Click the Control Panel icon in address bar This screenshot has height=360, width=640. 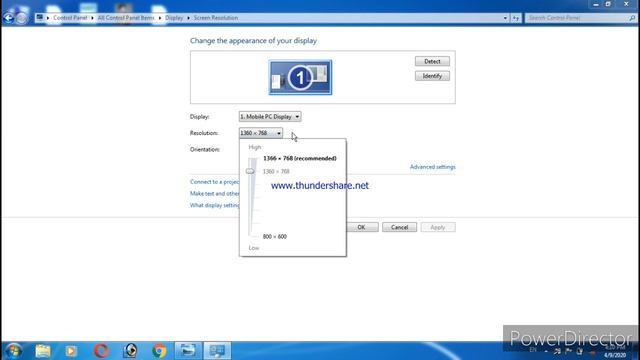pyautogui.click(x=40, y=18)
